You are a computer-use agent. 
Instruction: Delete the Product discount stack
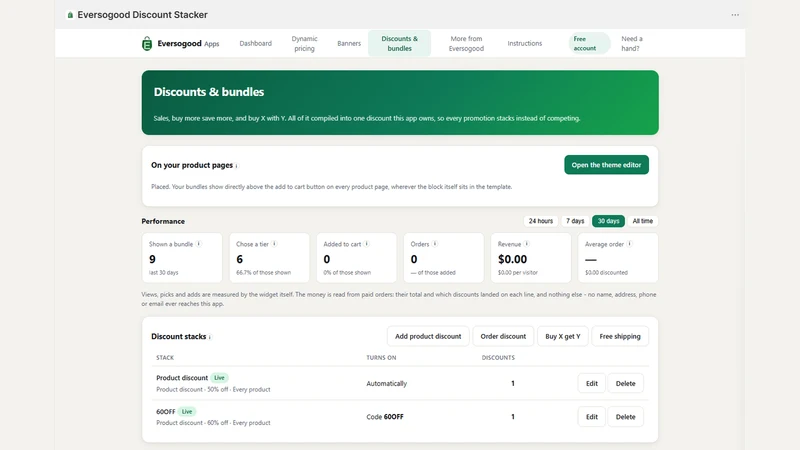point(626,383)
